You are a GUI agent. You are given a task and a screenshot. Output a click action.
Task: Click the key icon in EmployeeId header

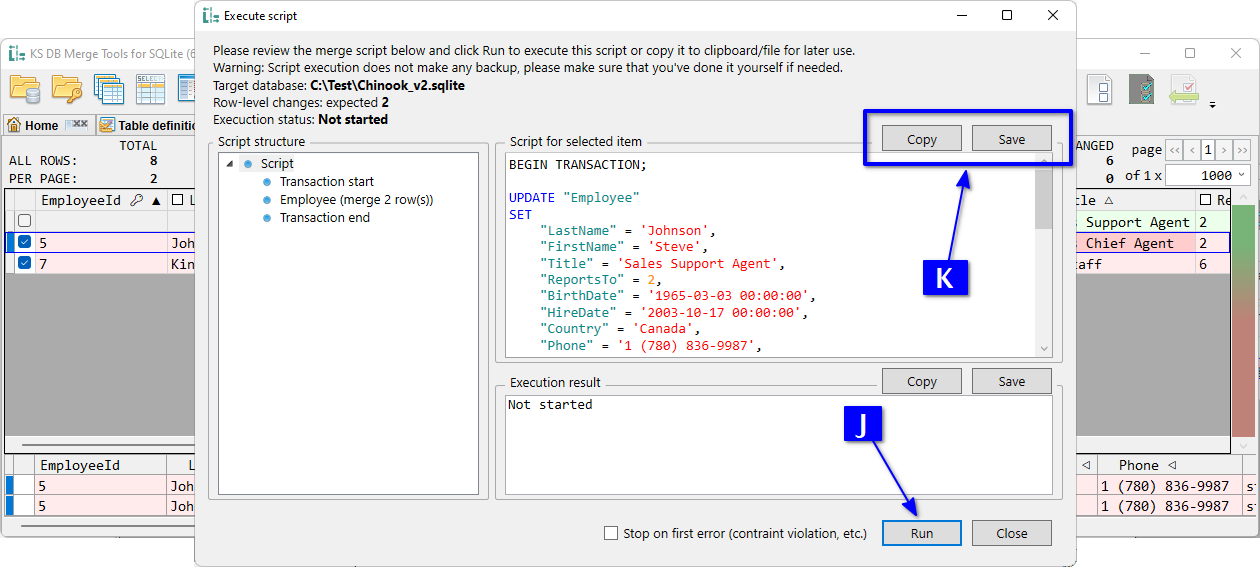click(x=136, y=200)
